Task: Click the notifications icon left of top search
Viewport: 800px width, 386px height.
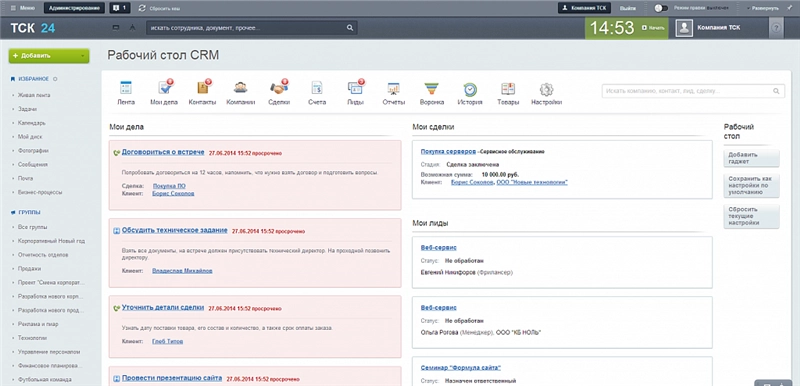Action: click(x=132, y=28)
